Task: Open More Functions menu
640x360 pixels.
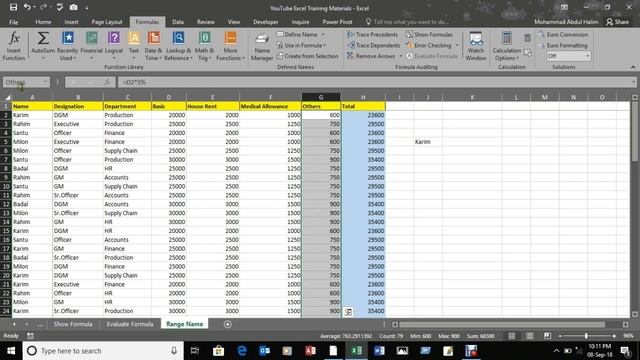Action: [x=231, y=47]
